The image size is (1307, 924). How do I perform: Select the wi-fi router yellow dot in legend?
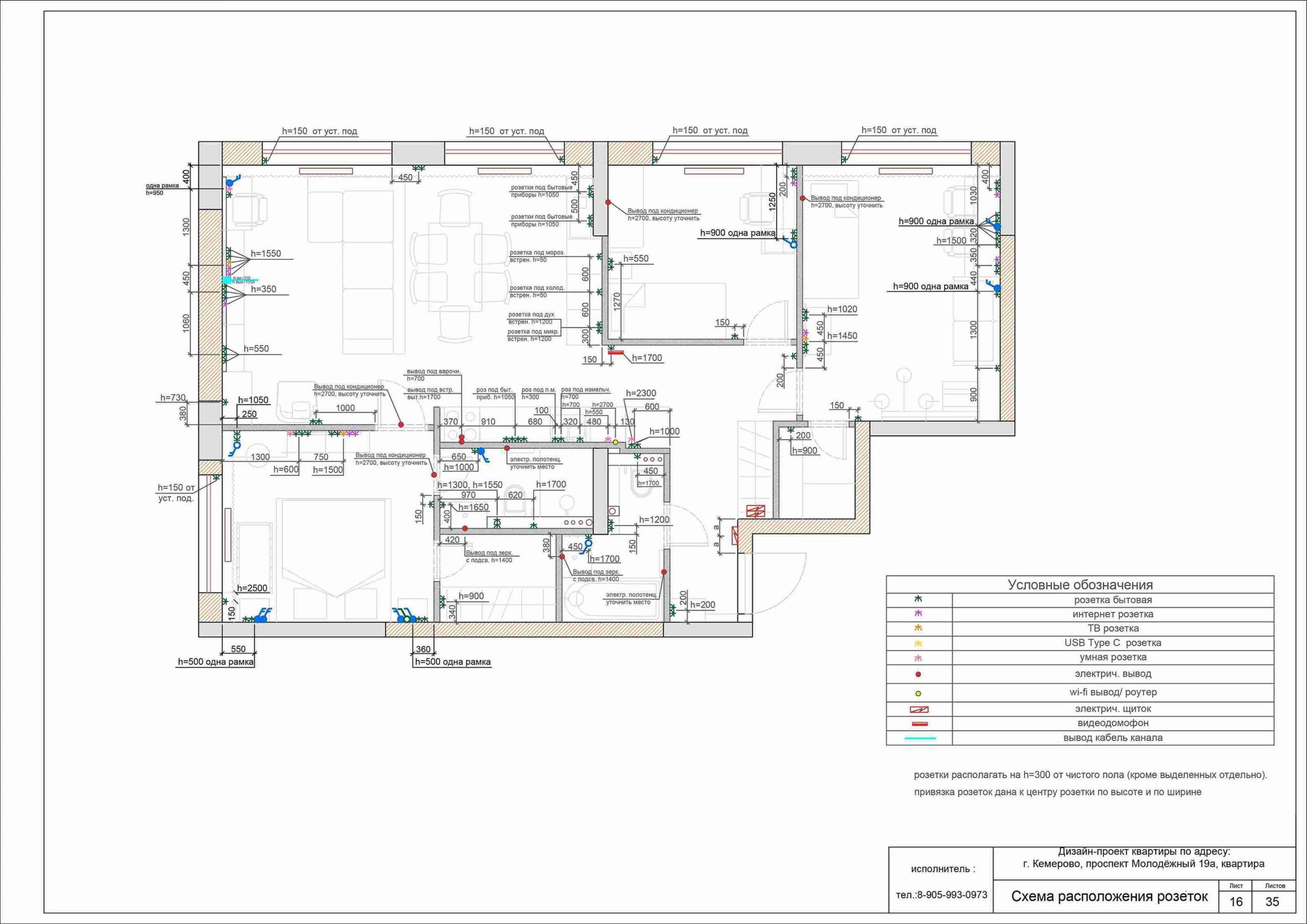918,693
